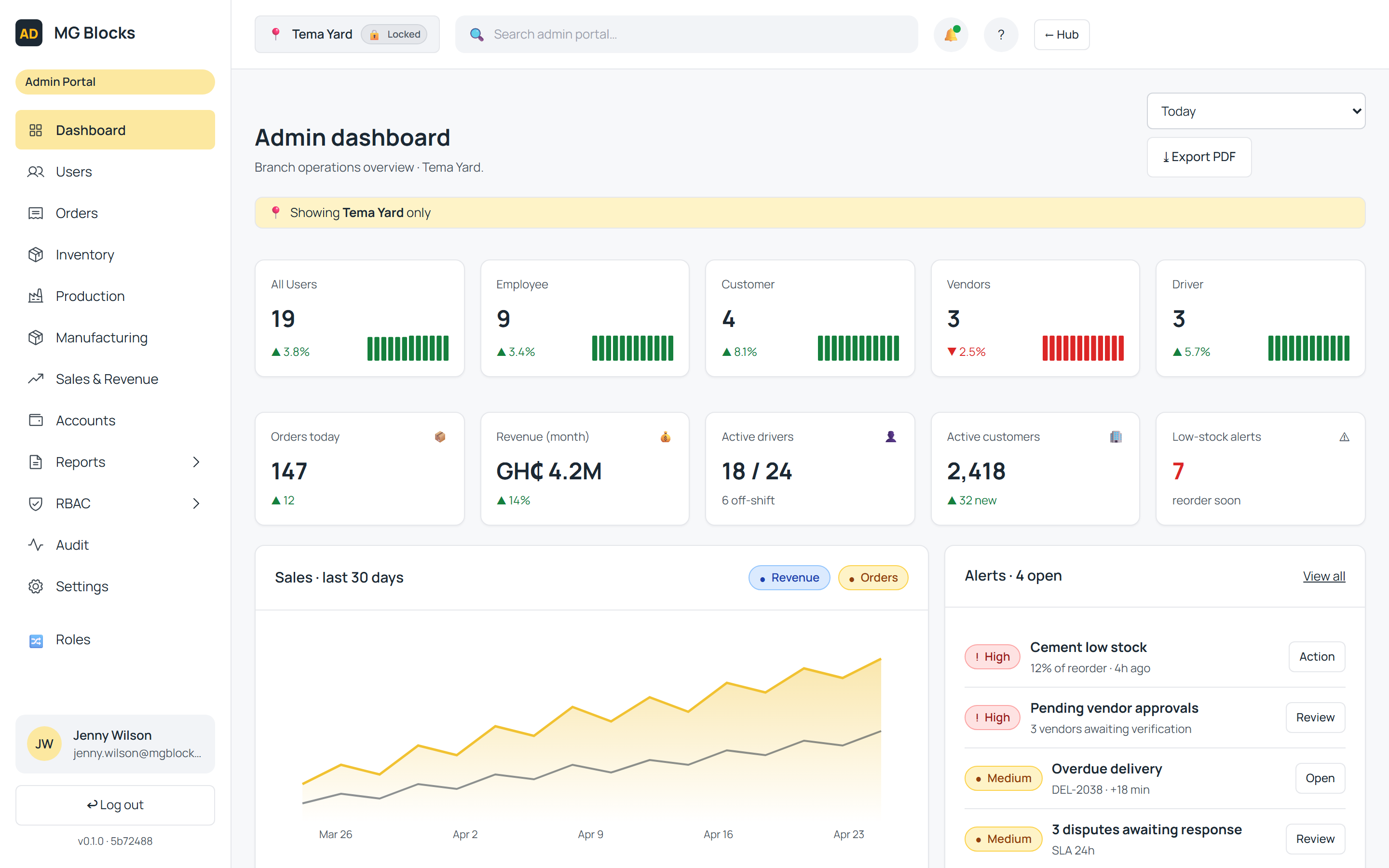1389x868 pixels.
Task: Log out of the portal
Action: [115, 805]
